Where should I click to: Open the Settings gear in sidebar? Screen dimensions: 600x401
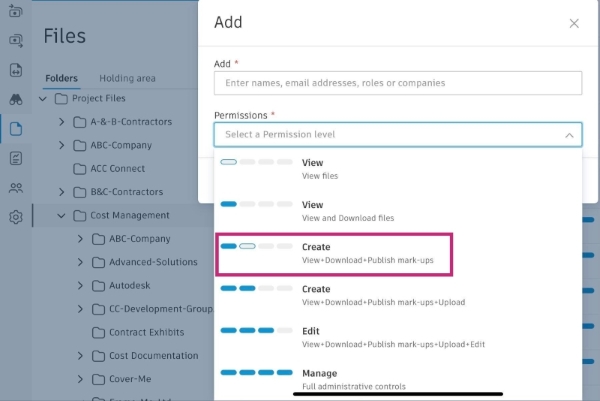point(16,217)
